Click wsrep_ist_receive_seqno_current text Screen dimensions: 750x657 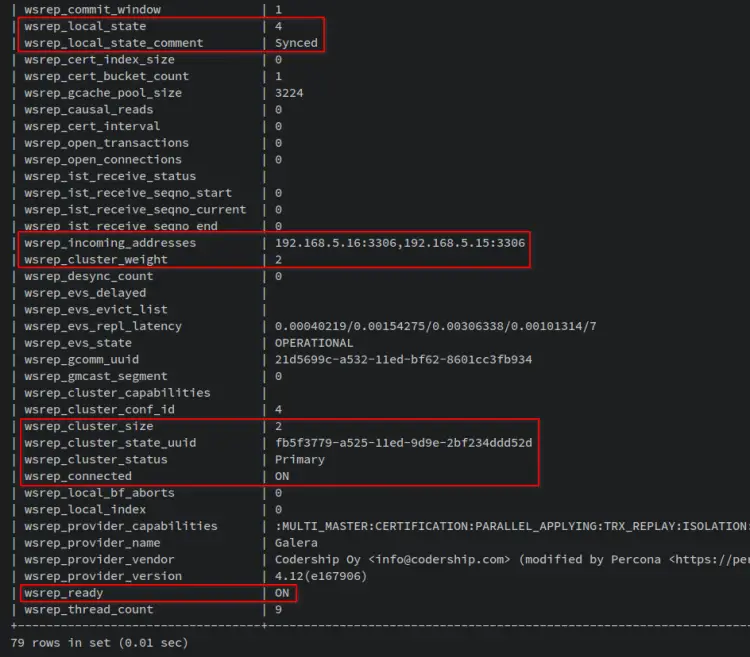click(135, 210)
